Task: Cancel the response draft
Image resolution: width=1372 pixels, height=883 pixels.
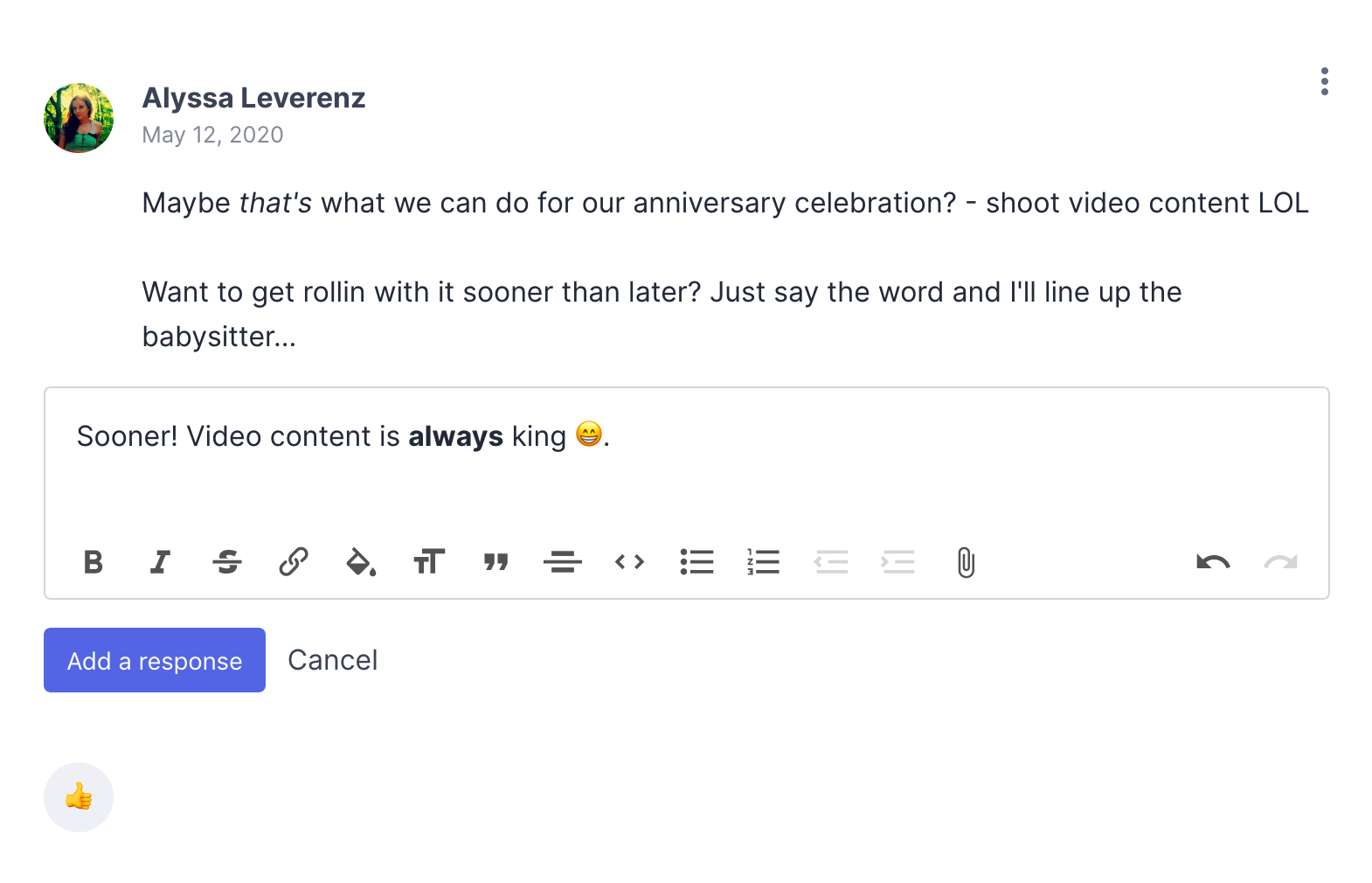Action: (x=333, y=660)
